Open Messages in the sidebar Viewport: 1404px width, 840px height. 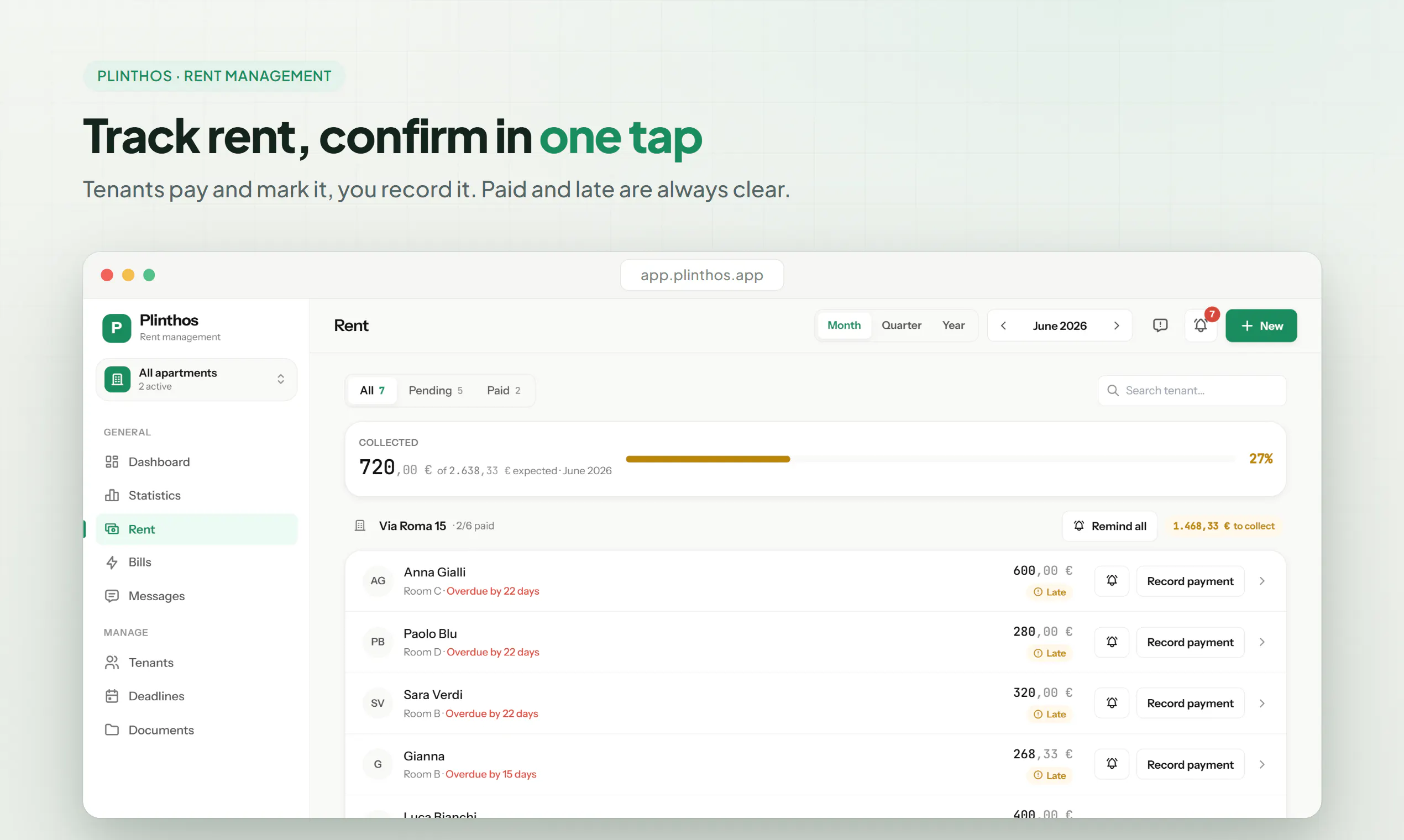click(x=196, y=596)
